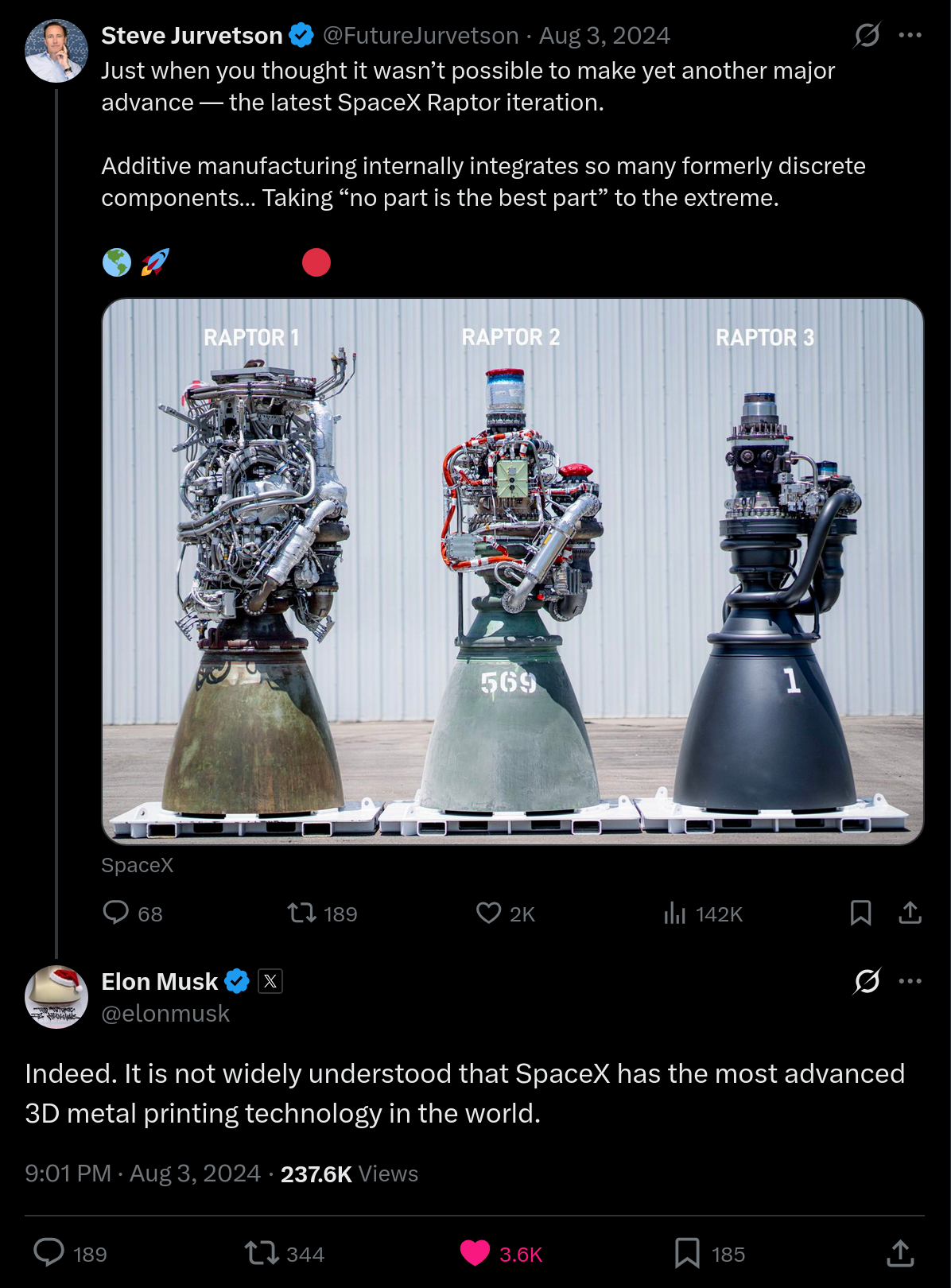The width and height of the screenshot is (951, 1288).
Task: Click the Aug 3, 2024 post date
Action: point(604,36)
